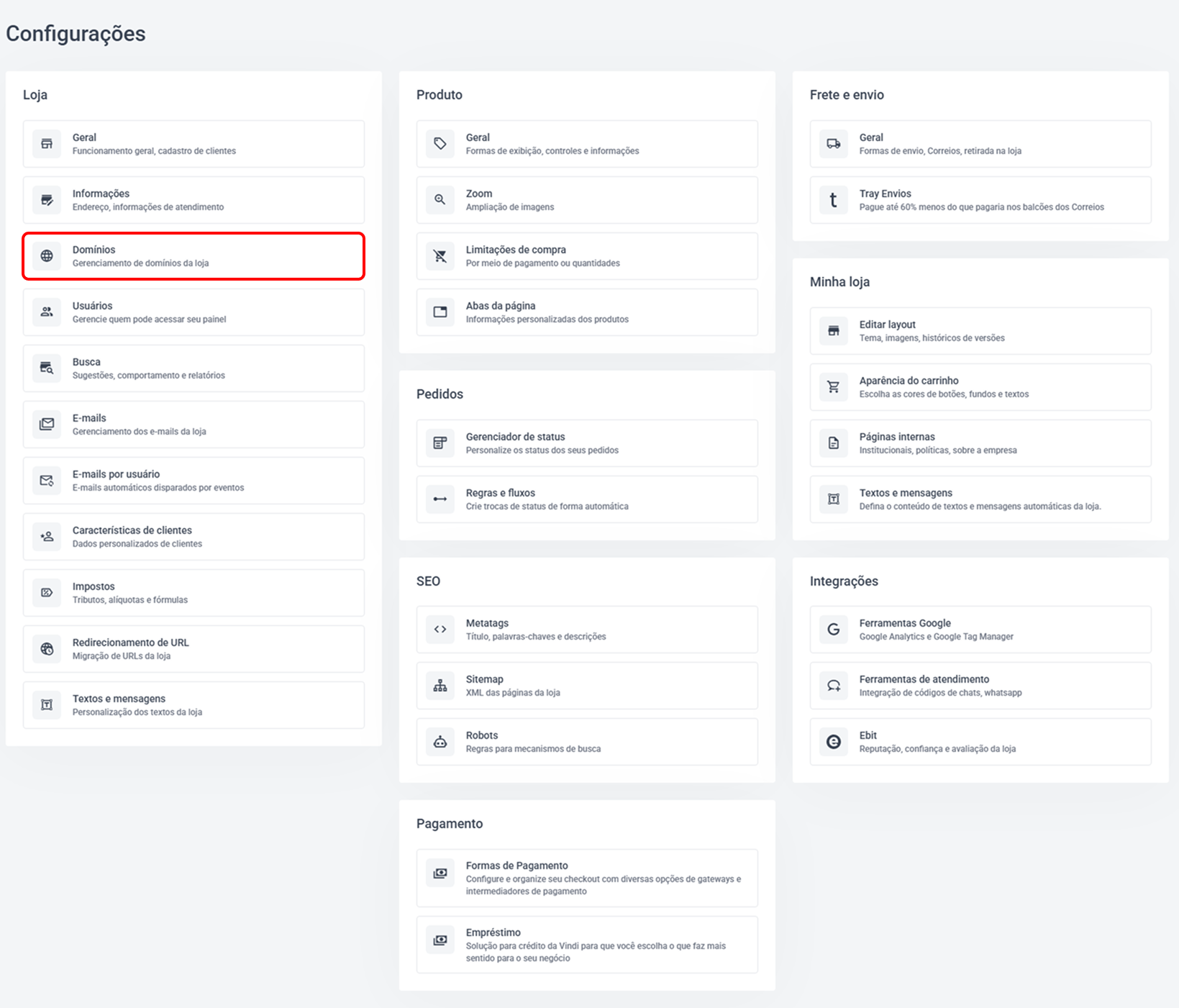The width and height of the screenshot is (1179, 1008).
Task: Select E-mails por usuário
Action: [194, 481]
